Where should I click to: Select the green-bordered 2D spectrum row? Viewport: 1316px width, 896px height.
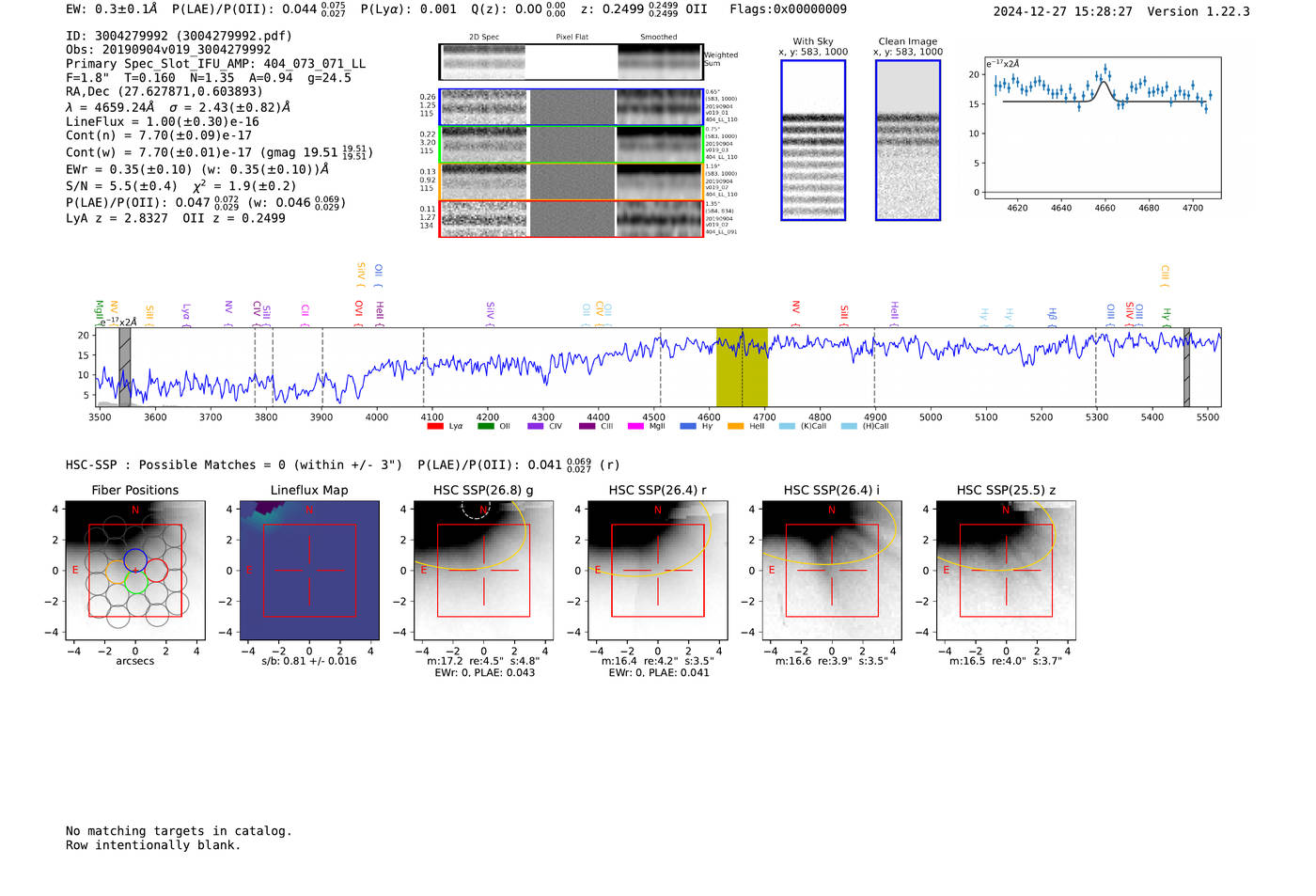pyautogui.click(x=571, y=145)
